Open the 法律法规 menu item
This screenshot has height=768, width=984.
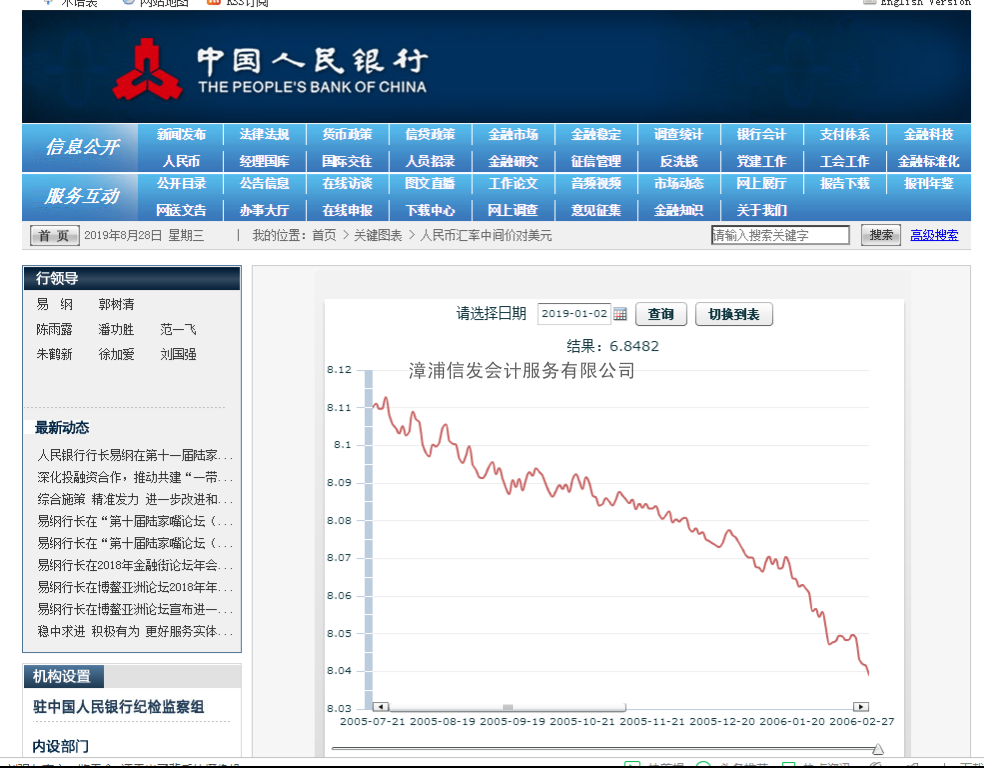point(264,134)
